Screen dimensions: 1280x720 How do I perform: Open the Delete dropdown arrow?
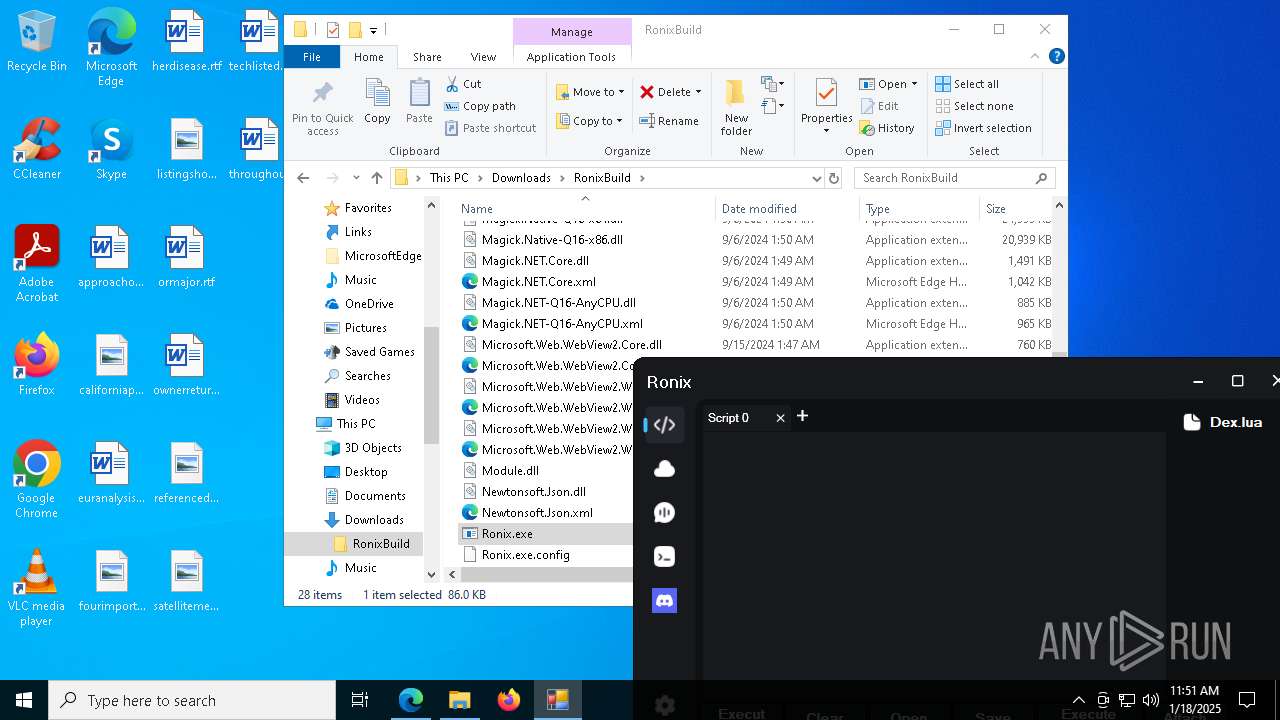tap(698, 92)
